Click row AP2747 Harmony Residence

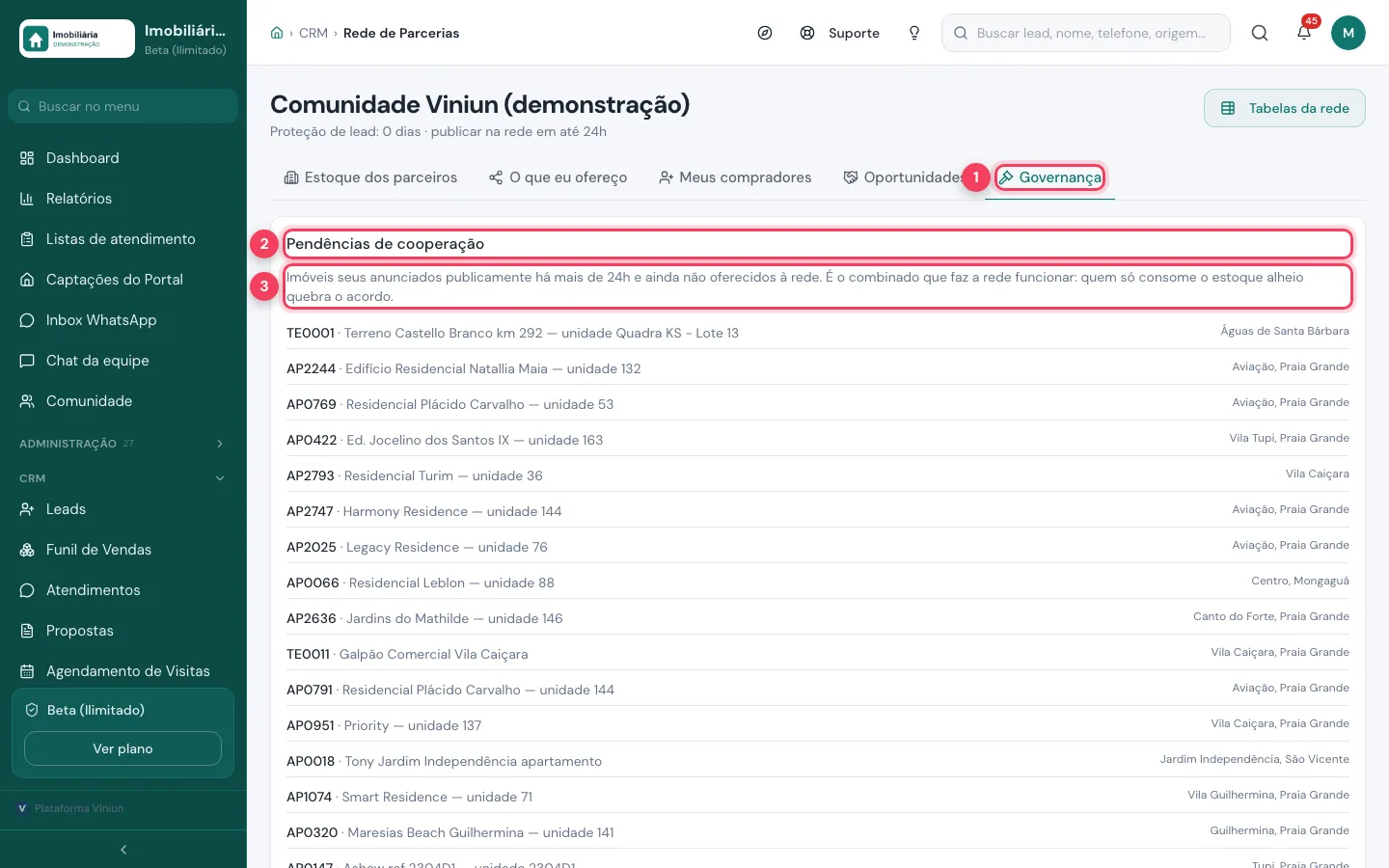click(x=818, y=511)
